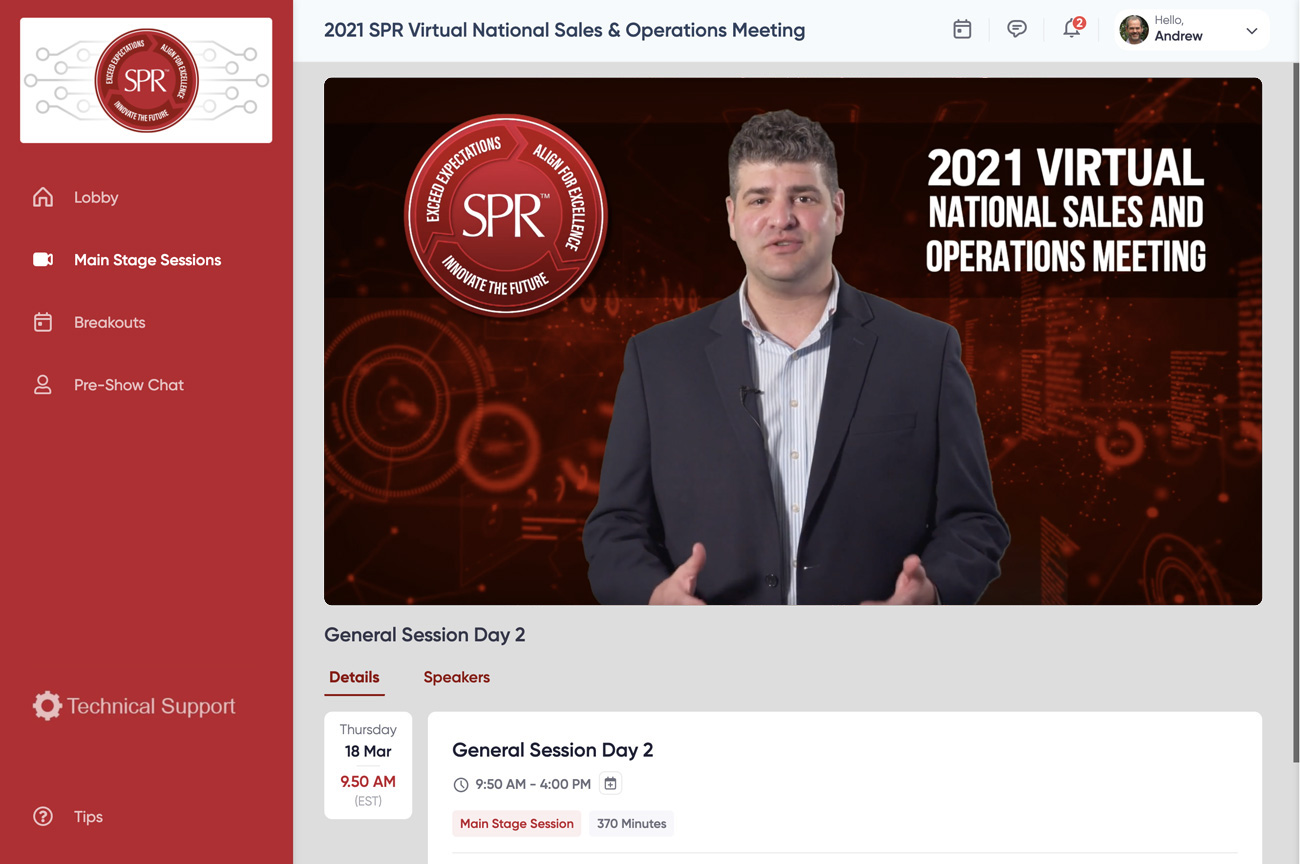Click the session video player

[792, 341]
